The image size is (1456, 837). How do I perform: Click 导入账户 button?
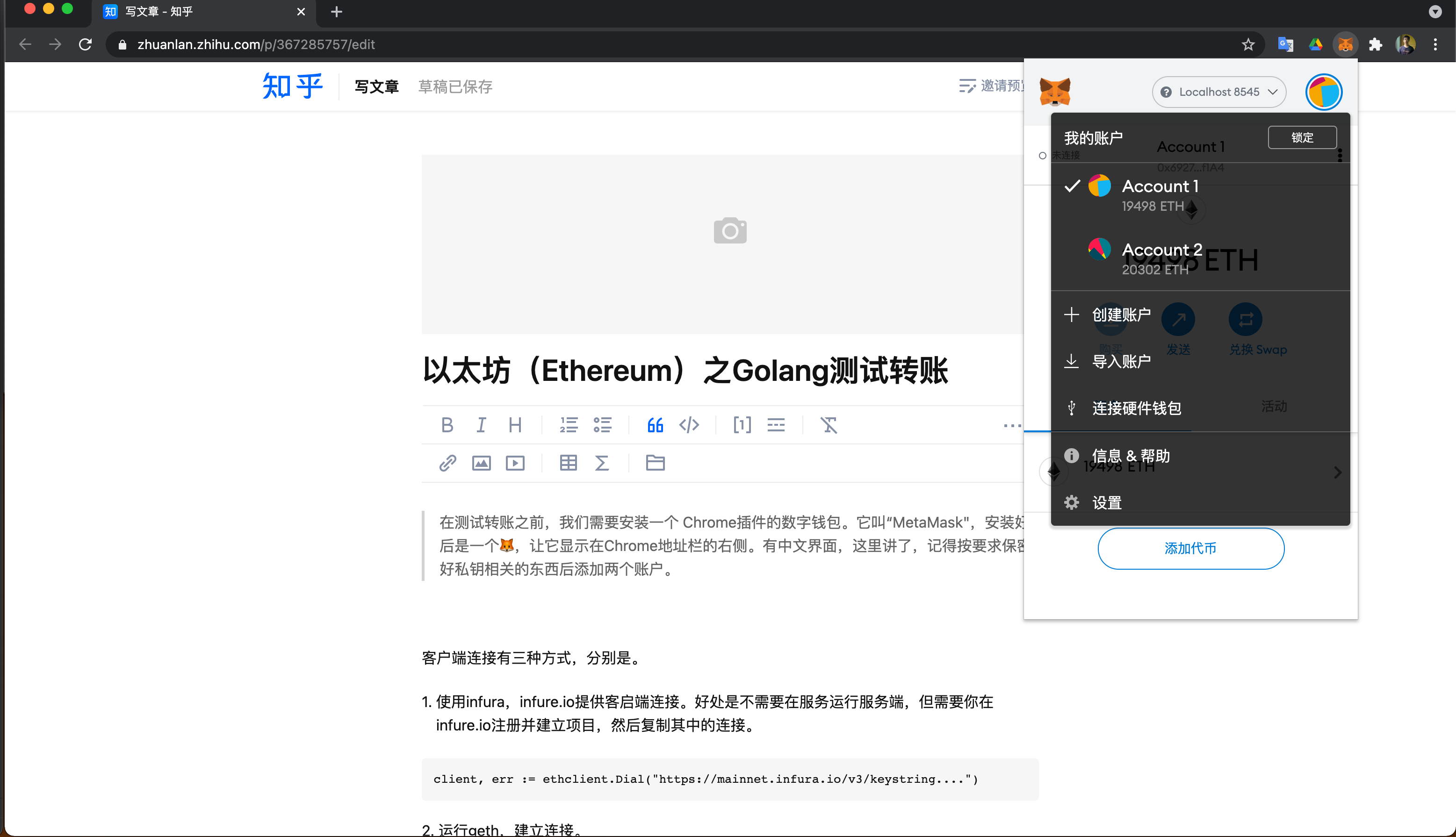point(1121,361)
